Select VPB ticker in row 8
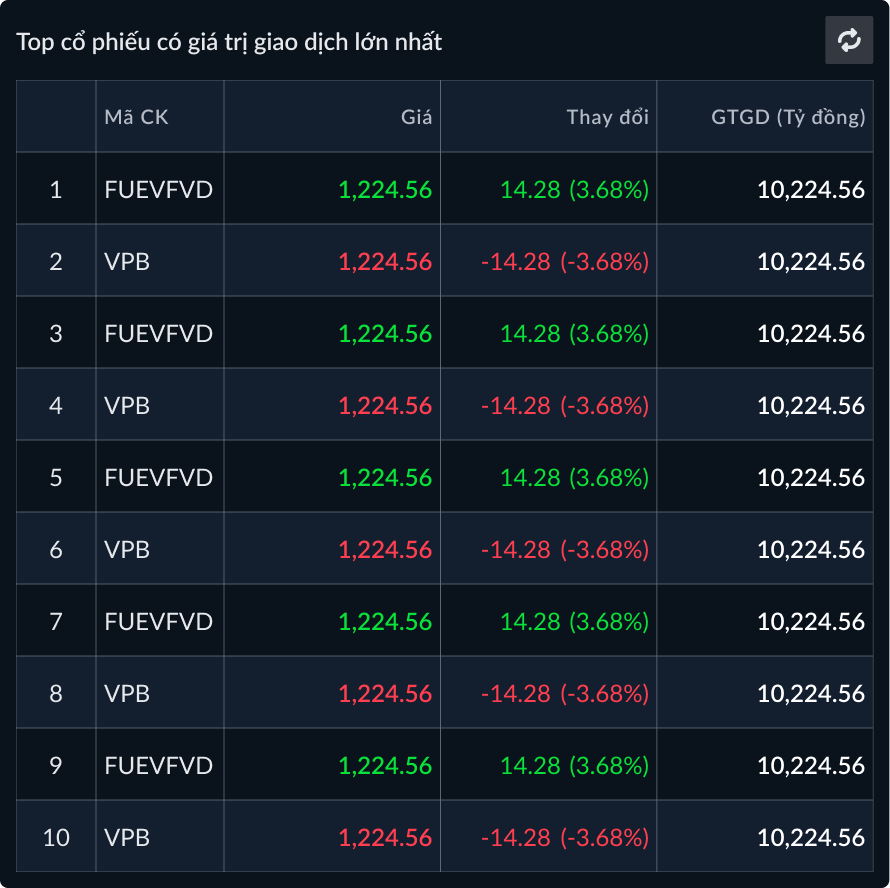The width and height of the screenshot is (890, 888). click(127, 693)
